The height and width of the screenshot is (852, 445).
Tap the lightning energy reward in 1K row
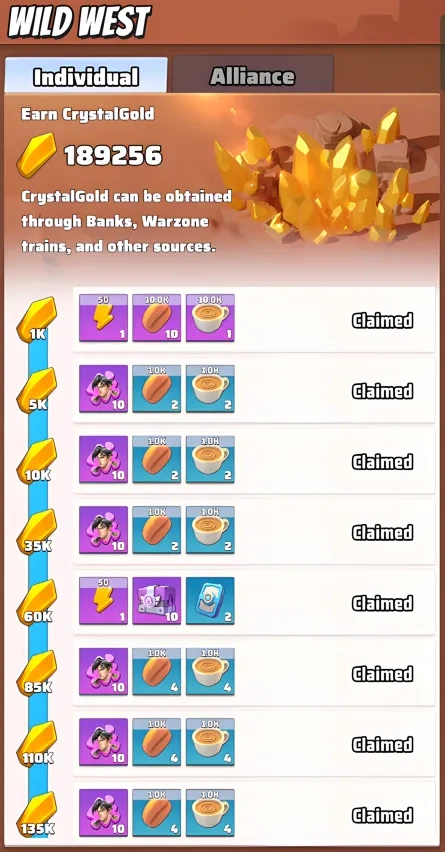[103, 318]
